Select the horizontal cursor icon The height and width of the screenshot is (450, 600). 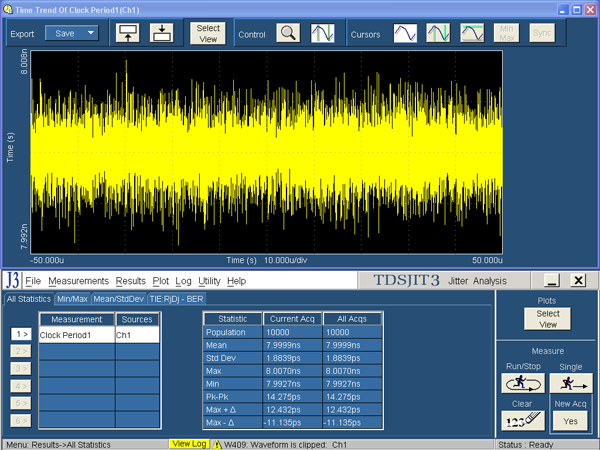point(473,33)
